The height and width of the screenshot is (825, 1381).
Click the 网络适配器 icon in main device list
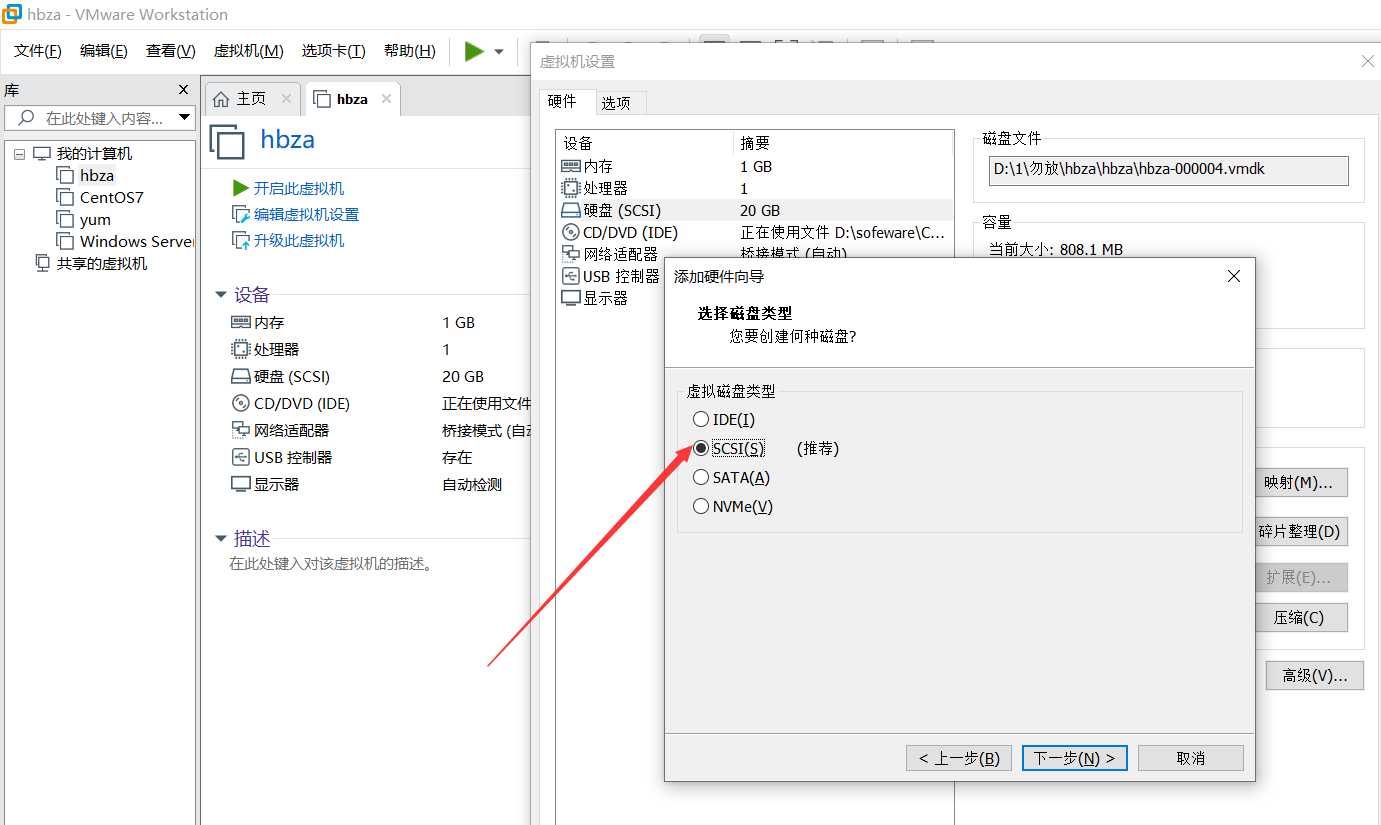coord(240,430)
